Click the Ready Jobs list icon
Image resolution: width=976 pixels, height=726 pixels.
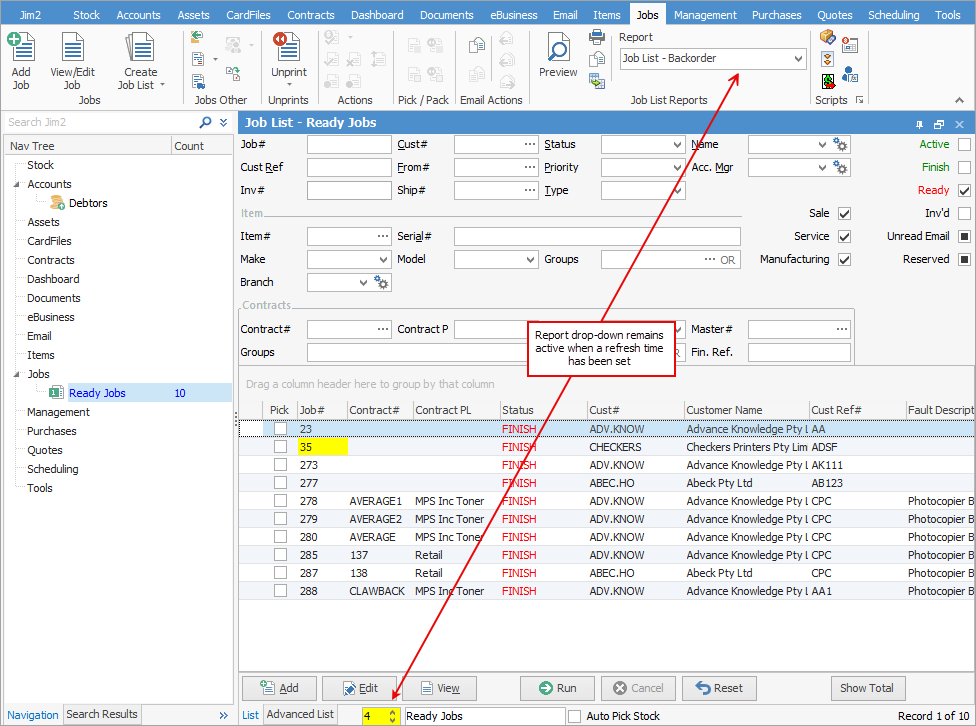coord(56,393)
